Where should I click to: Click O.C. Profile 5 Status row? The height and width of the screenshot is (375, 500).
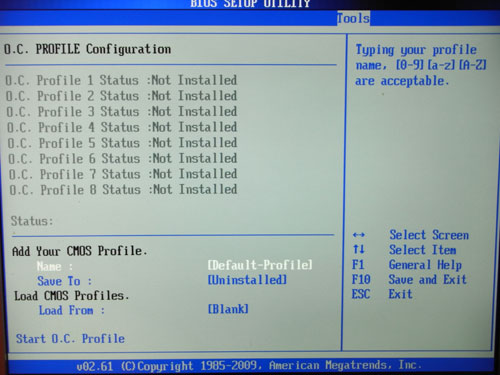click(123, 143)
